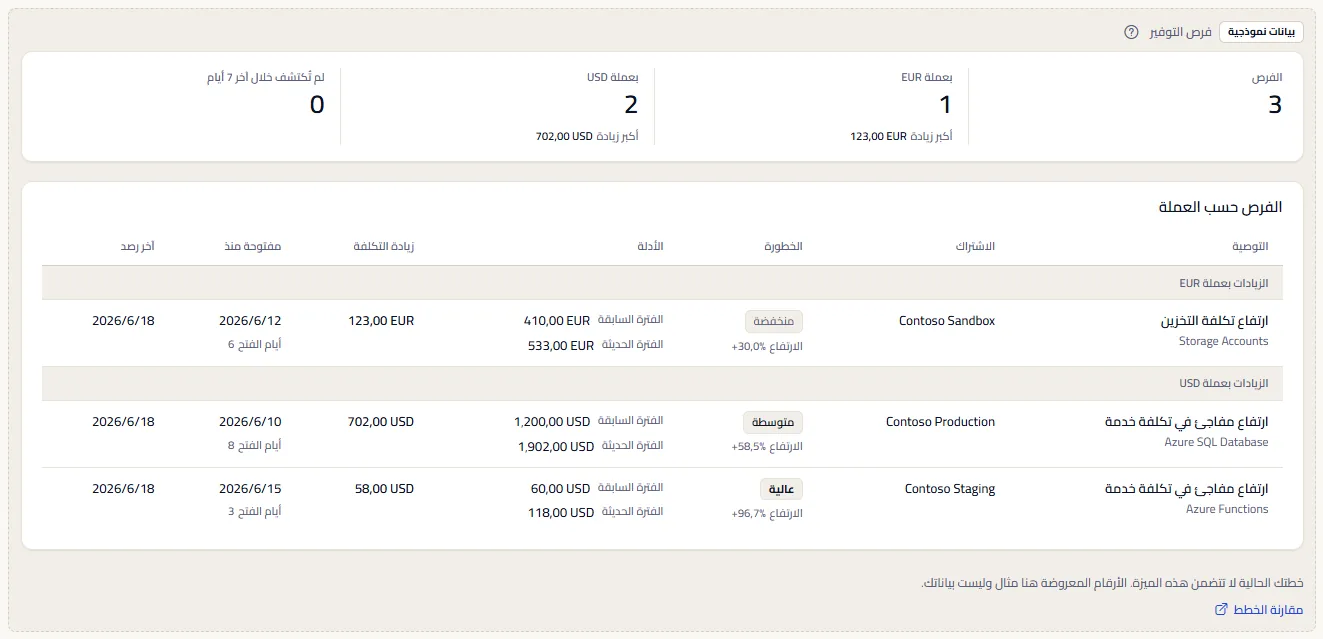Click the زيادة التكلفة column header

pyautogui.click(x=383, y=246)
